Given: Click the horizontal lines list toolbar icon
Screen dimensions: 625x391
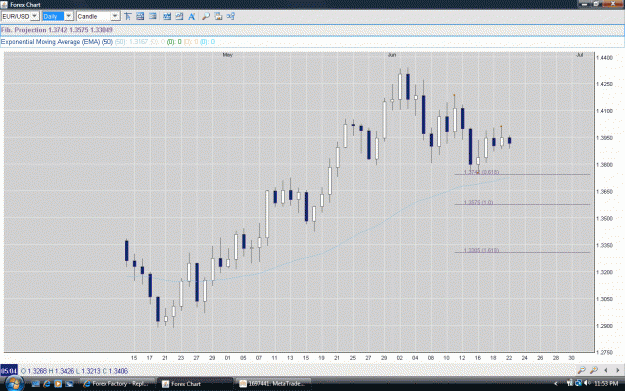Looking at the screenshot, I should pyautogui.click(x=152, y=16).
